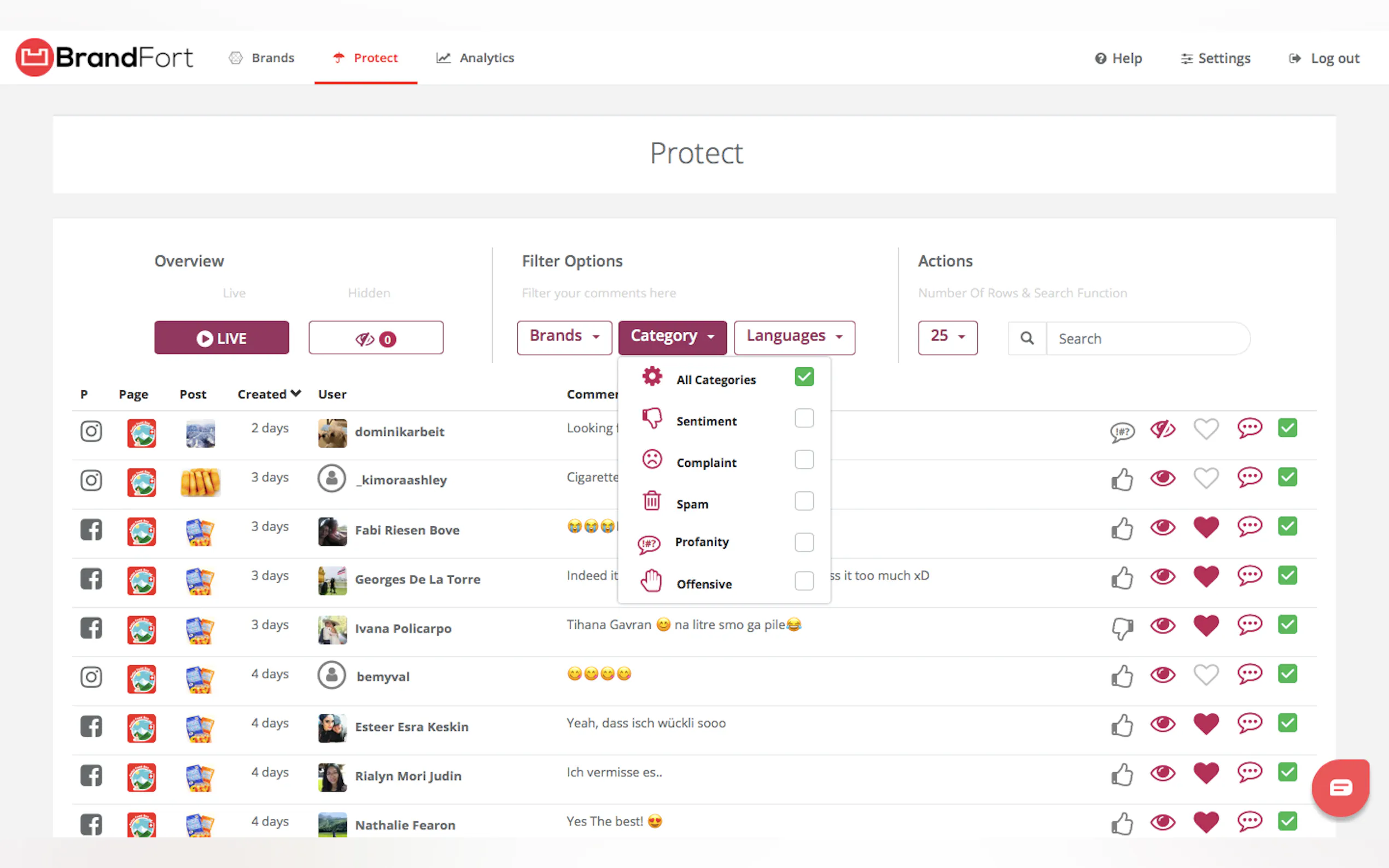Check the Spam category checkbox
The width and height of the screenshot is (1389, 868).
tap(804, 501)
